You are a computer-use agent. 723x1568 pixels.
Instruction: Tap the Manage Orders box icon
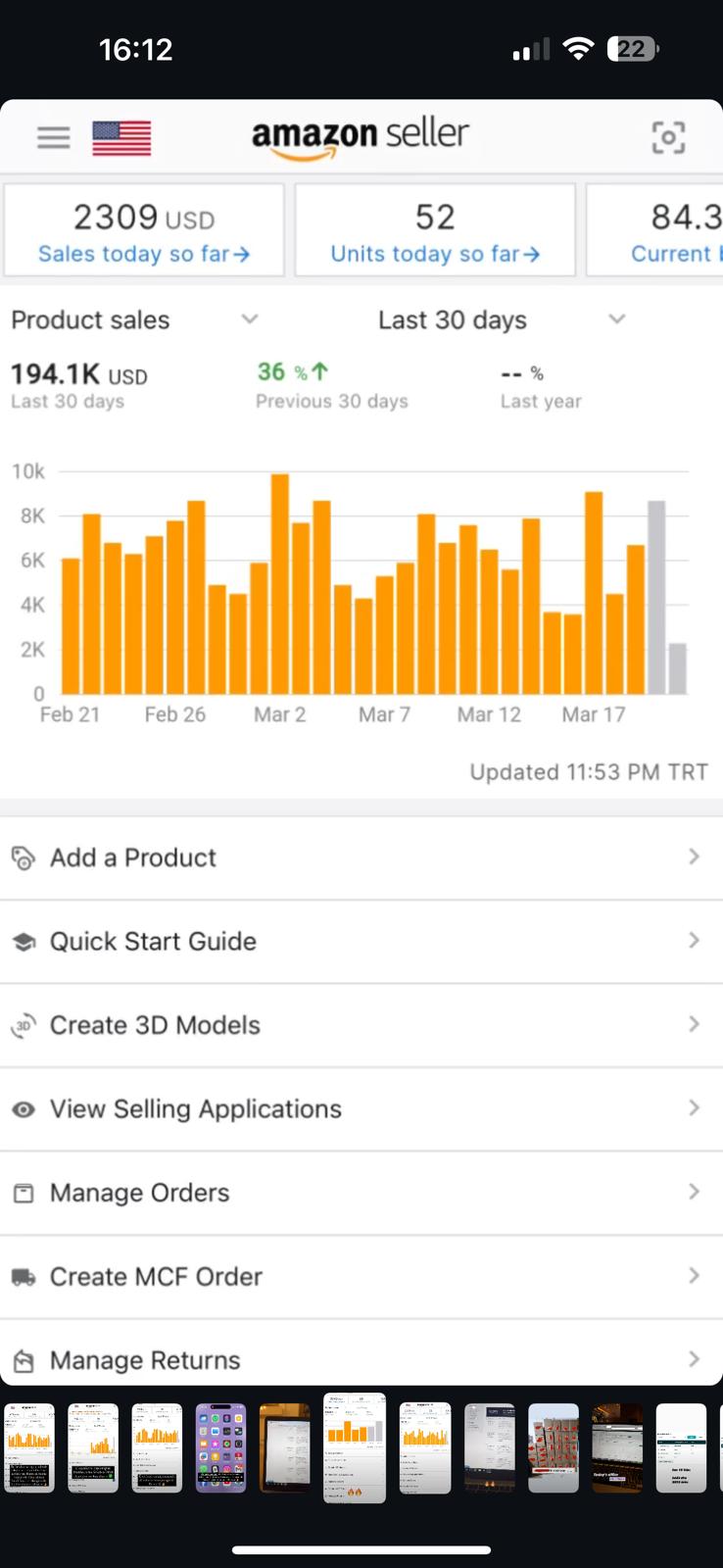coord(24,1194)
